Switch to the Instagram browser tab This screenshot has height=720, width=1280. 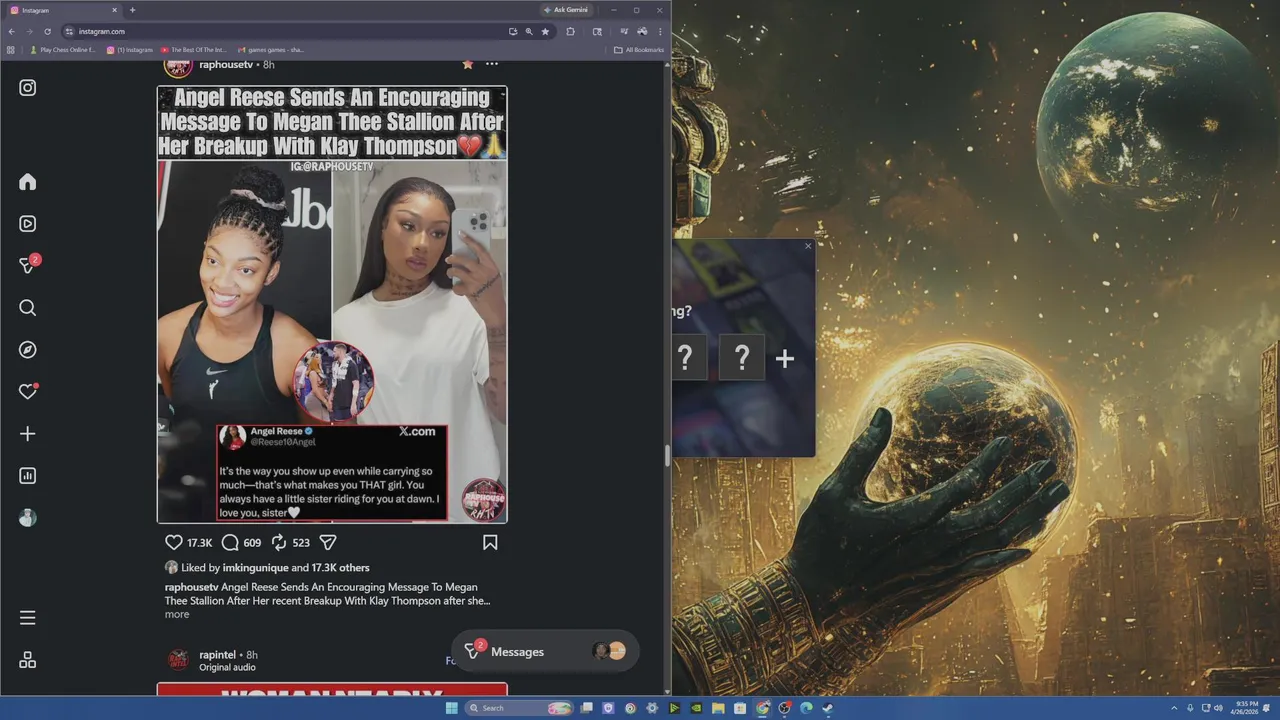[x=62, y=10]
